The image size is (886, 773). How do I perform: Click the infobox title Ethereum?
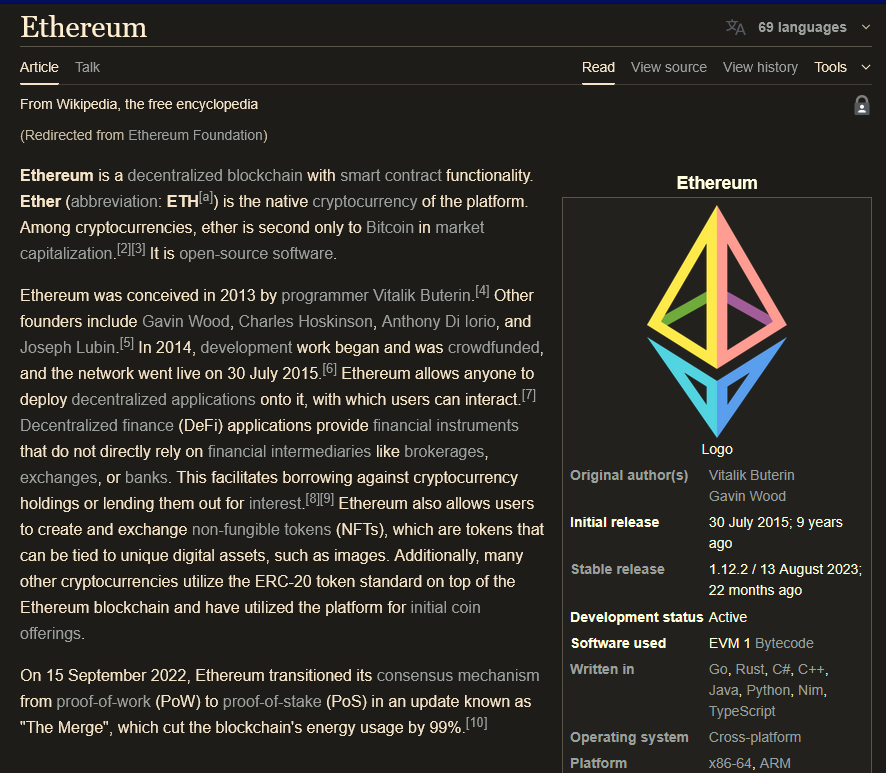[716, 183]
